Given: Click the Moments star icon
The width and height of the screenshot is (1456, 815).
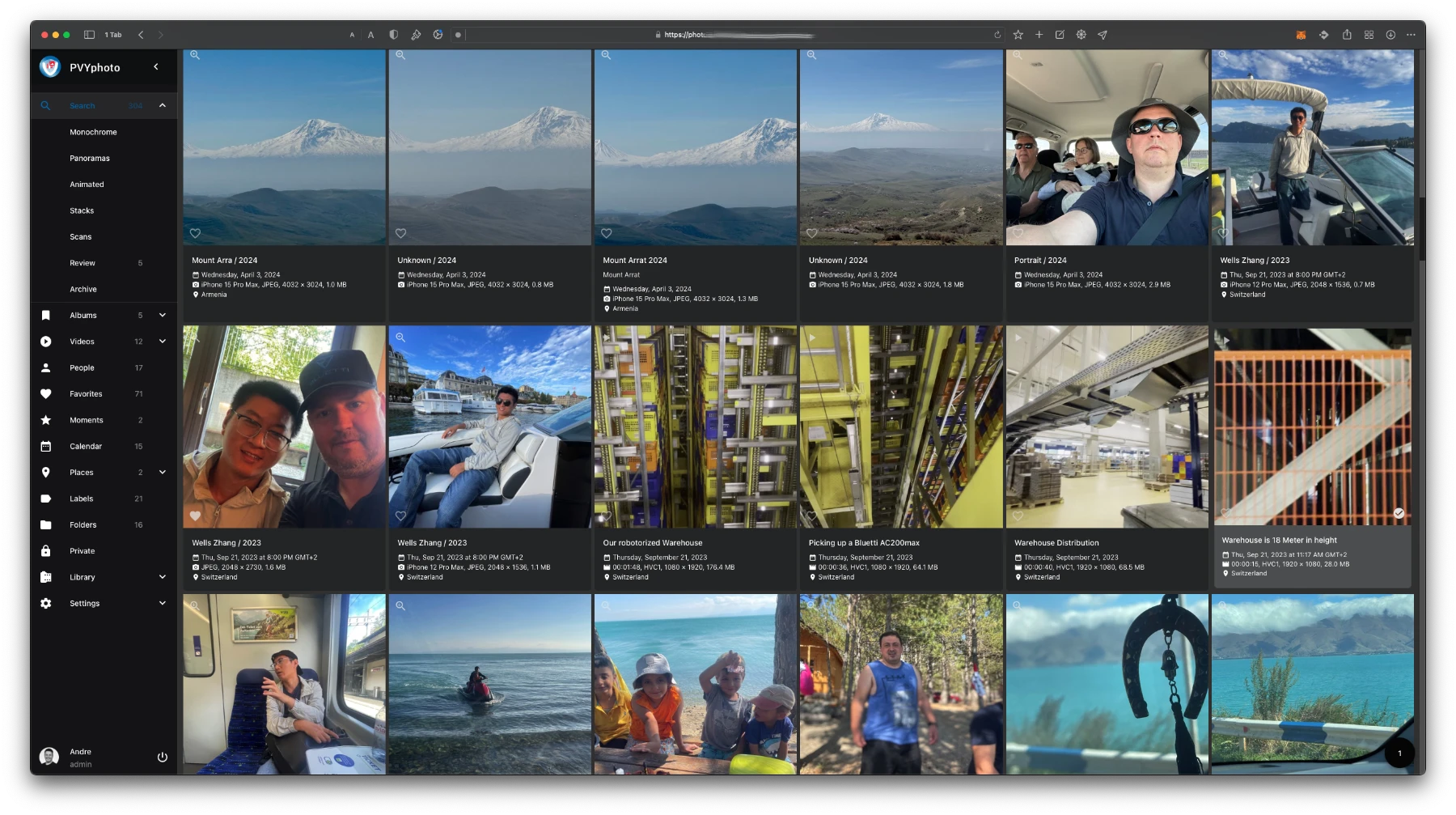Looking at the screenshot, I should coord(46,420).
